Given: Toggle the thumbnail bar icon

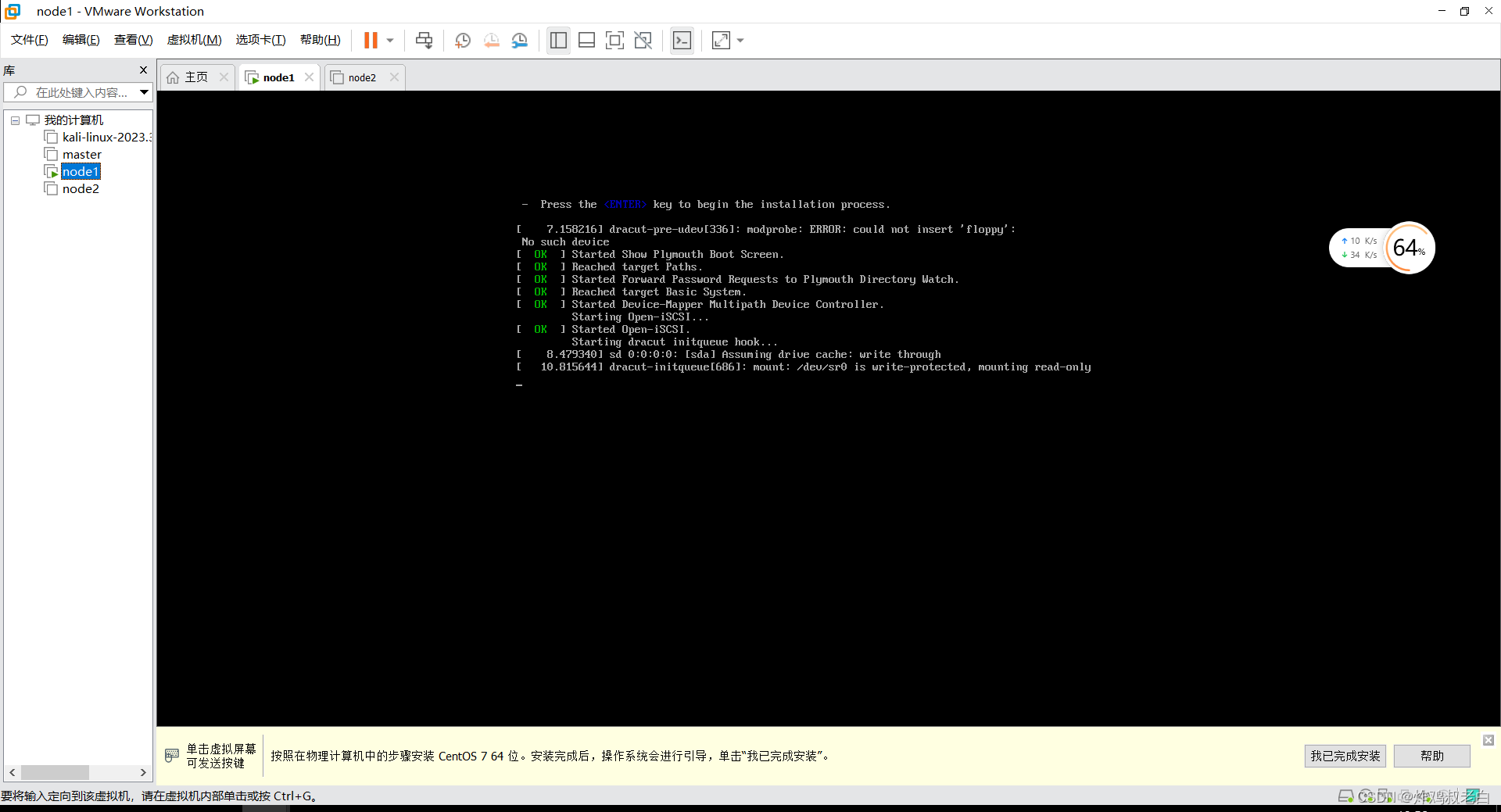Looking at the screenshot, I should tap(586, 40).
